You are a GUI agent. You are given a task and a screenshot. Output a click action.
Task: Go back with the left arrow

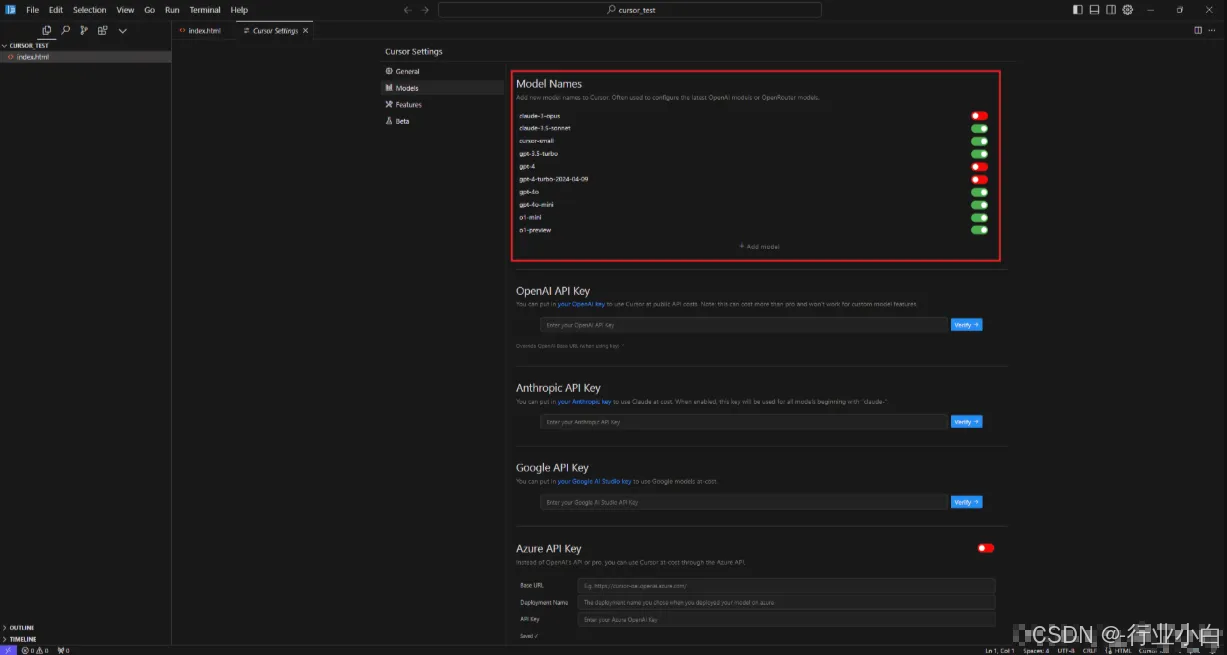(x=407, y=10)
